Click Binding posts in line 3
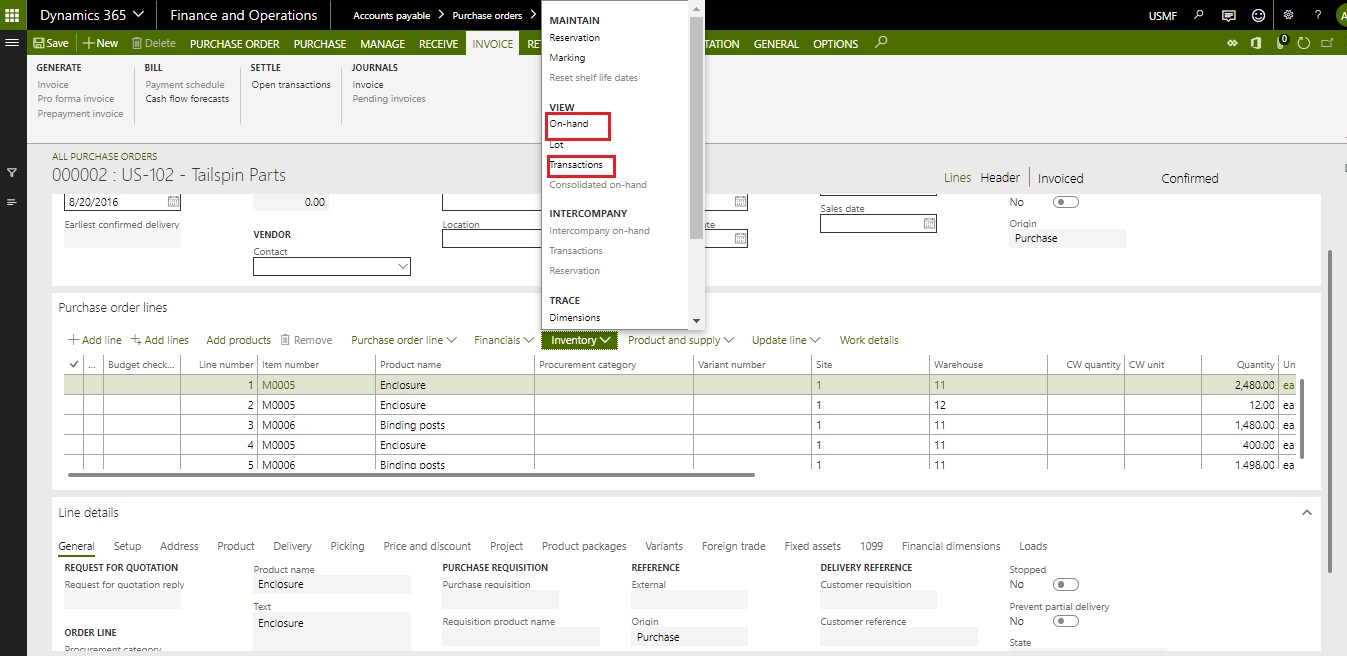 412,425
